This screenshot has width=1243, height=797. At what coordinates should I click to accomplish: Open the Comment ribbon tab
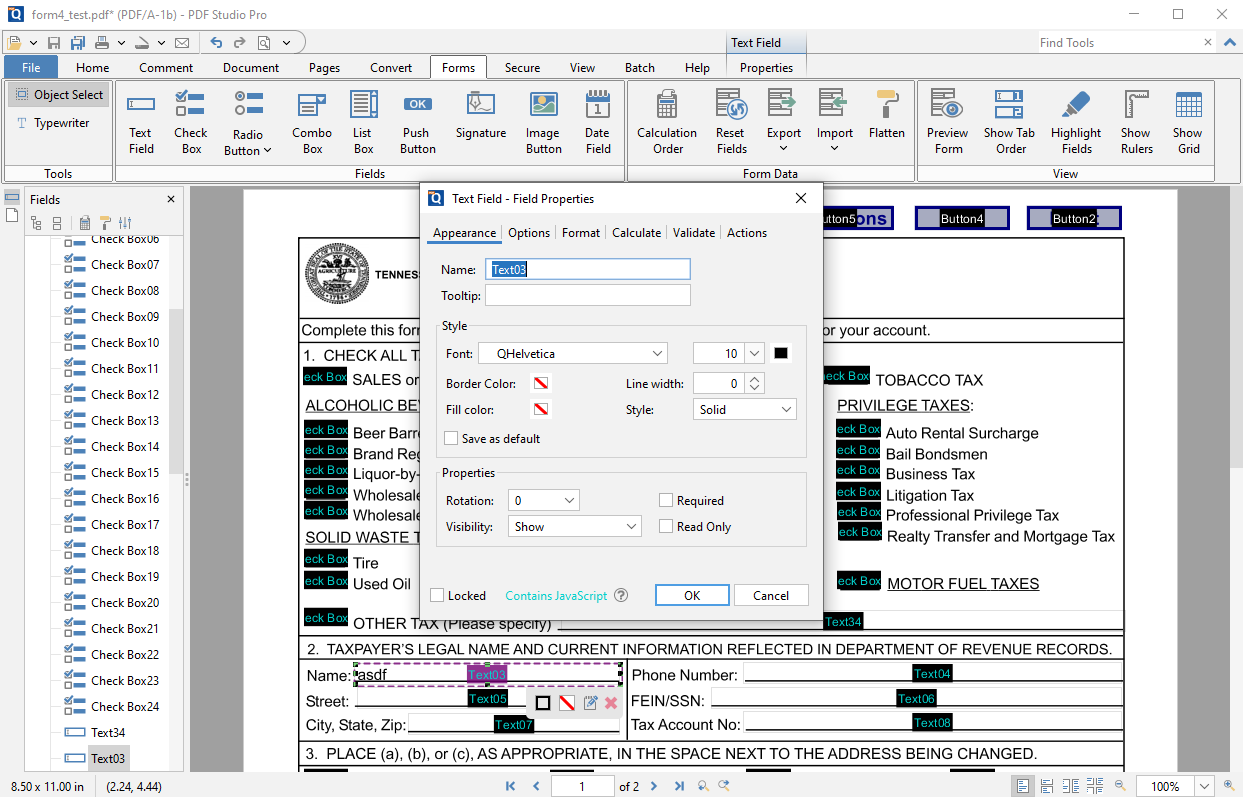[x=166, y=68]
